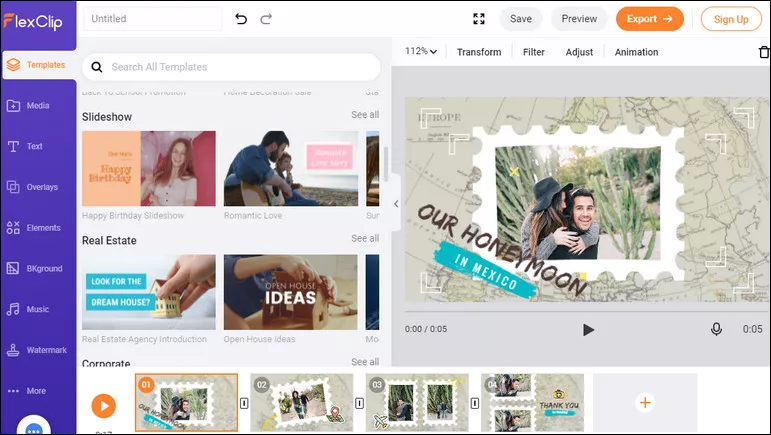This screenshot has height=435, width=771.
Task: Click the honeymoon couple photo in canvas
Action: point(578,203)
